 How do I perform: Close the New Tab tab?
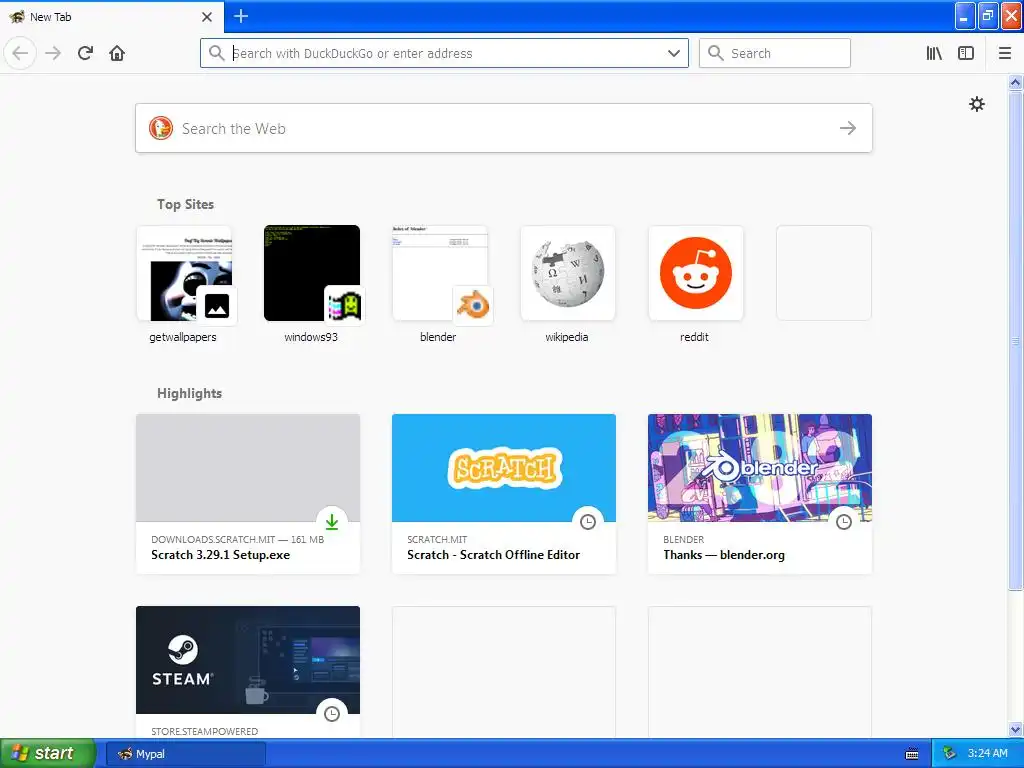click(206, 17)
